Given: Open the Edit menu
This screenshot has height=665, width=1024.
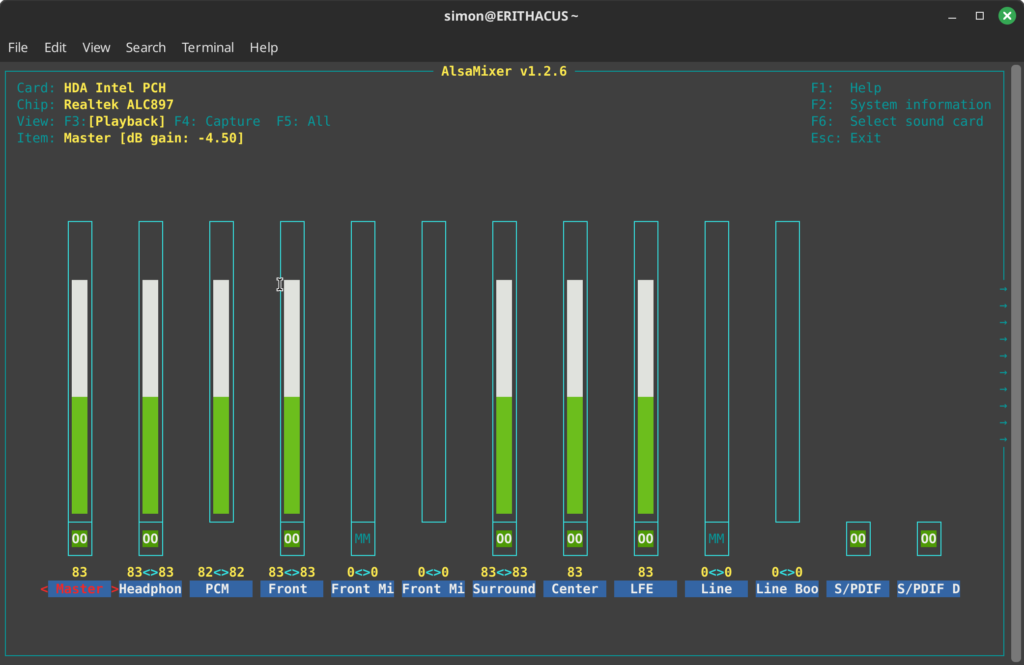Looking at the screenshot, I should pos(55,47).
